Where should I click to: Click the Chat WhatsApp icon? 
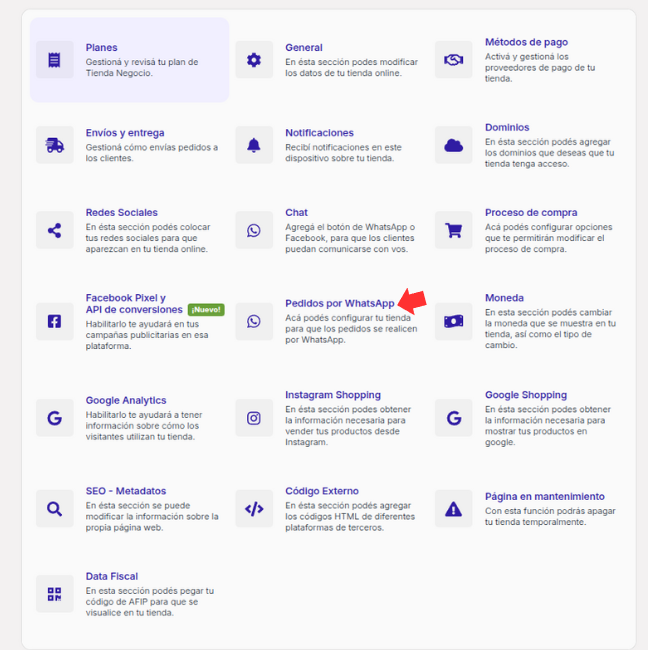(x=254, y=230)
